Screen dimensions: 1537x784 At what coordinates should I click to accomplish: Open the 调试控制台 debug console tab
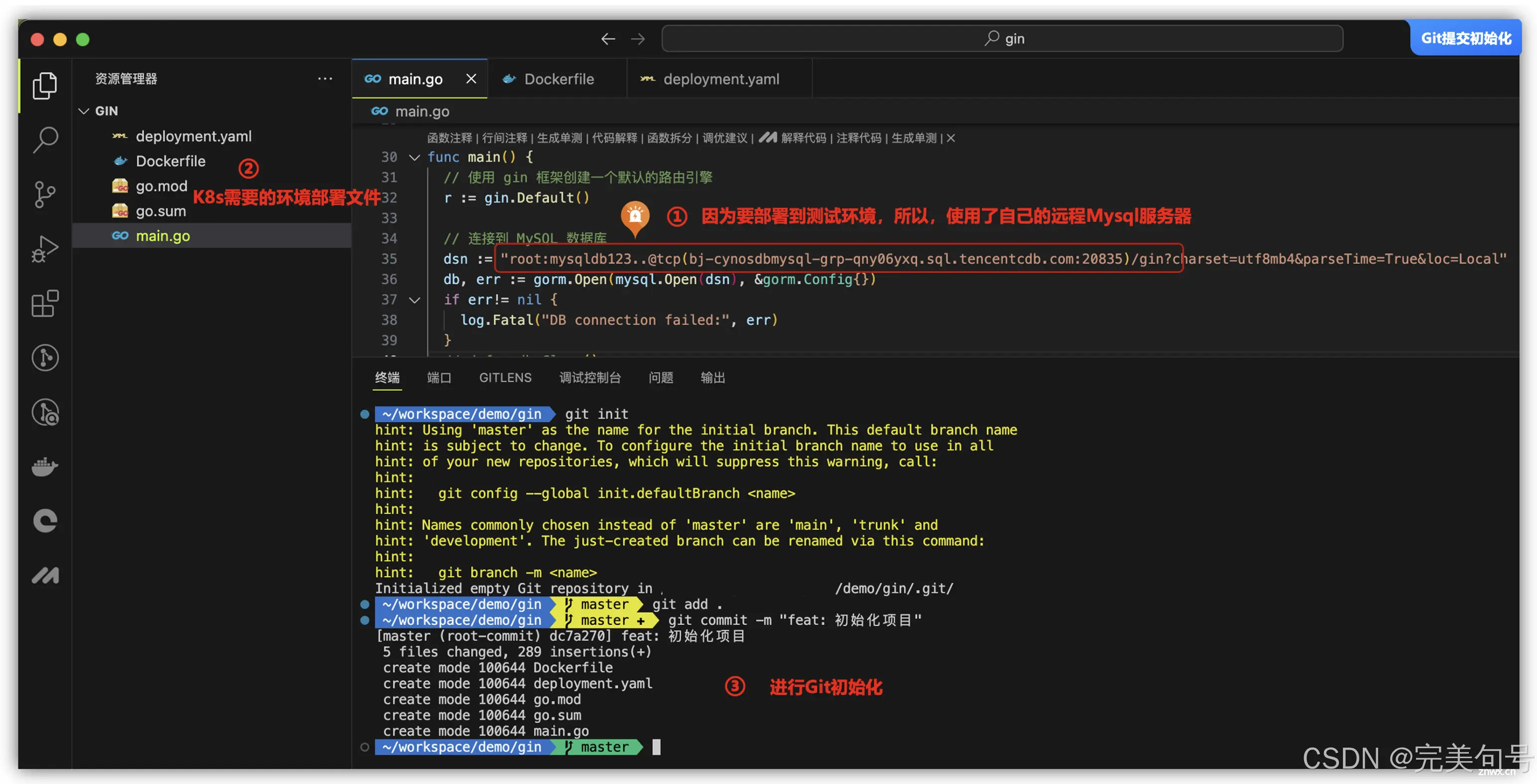point(590,378)
